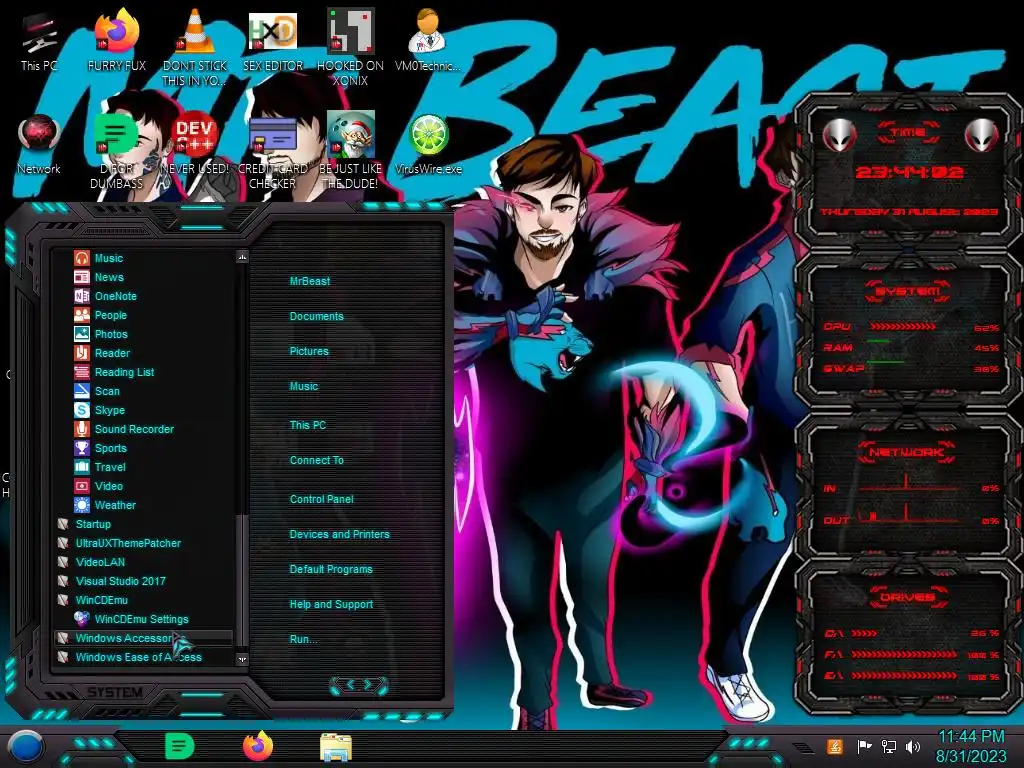Open Documents from Start menu
The image size is (1024, 768).
click(316, 316)
